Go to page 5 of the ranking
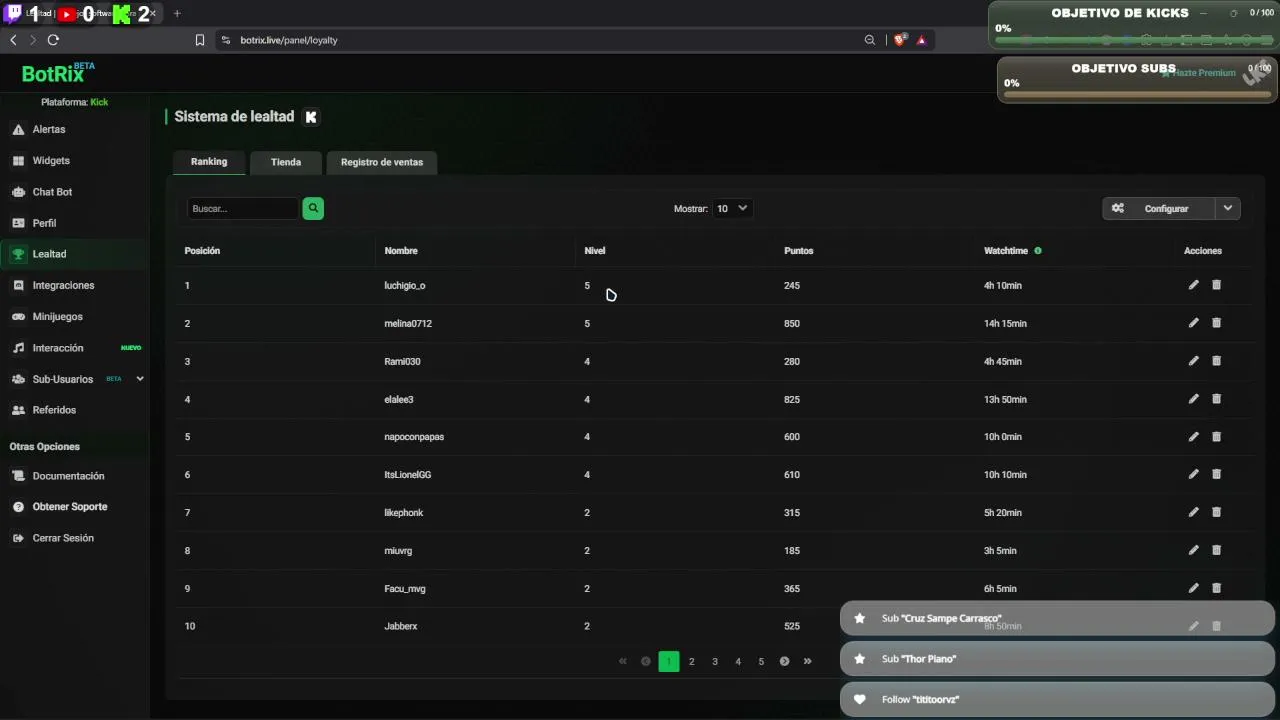This screenshot has height=720, width=1280. coord(761,661)
